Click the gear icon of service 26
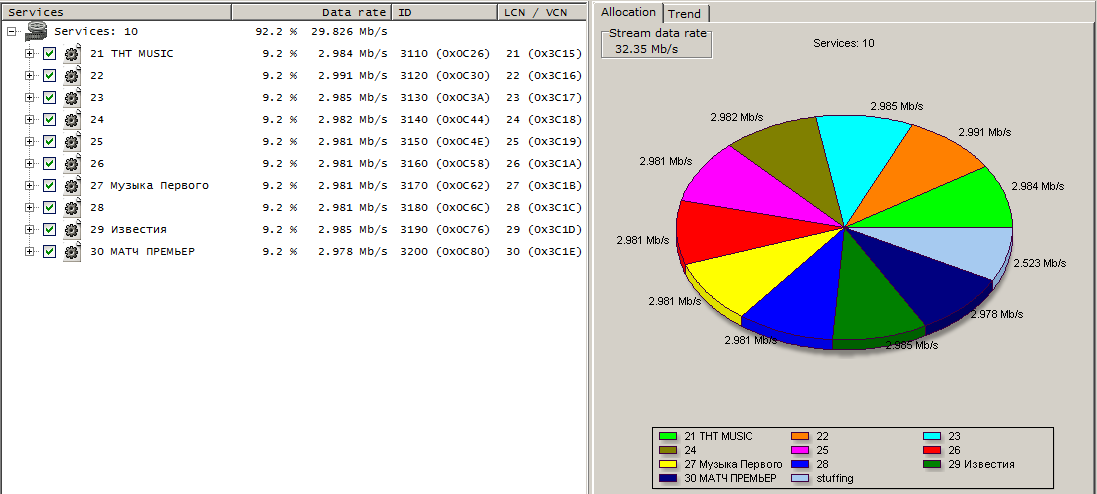This screenshot has height=494, width=1097. pos(71,163)
